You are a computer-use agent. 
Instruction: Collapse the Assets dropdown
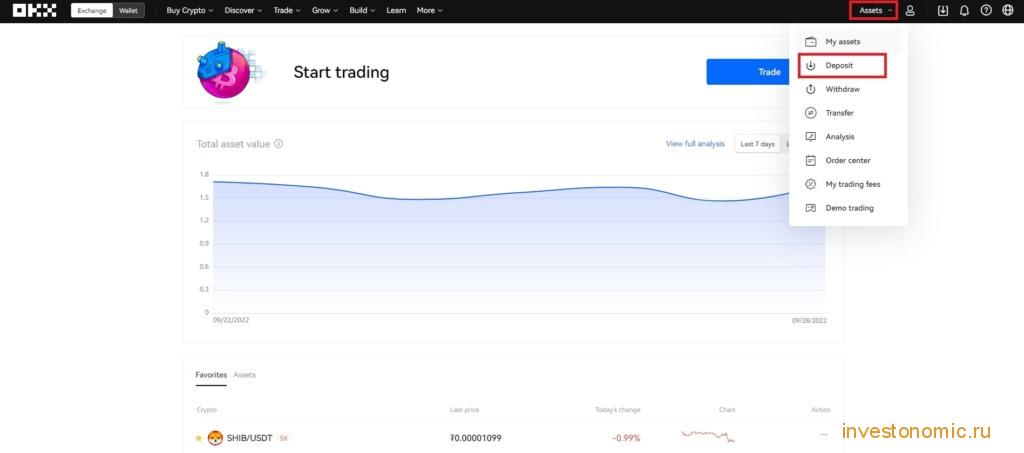pyautogui.click(x=875, y=10)
